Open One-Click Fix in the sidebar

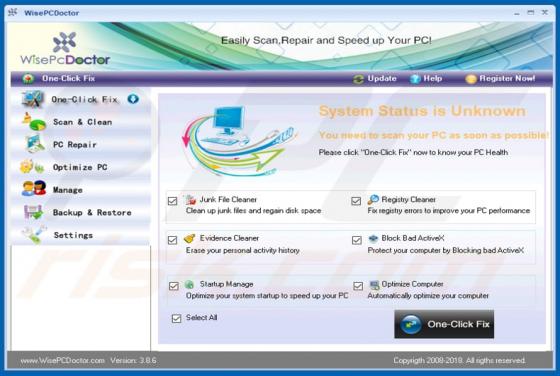tap(80, 99)
